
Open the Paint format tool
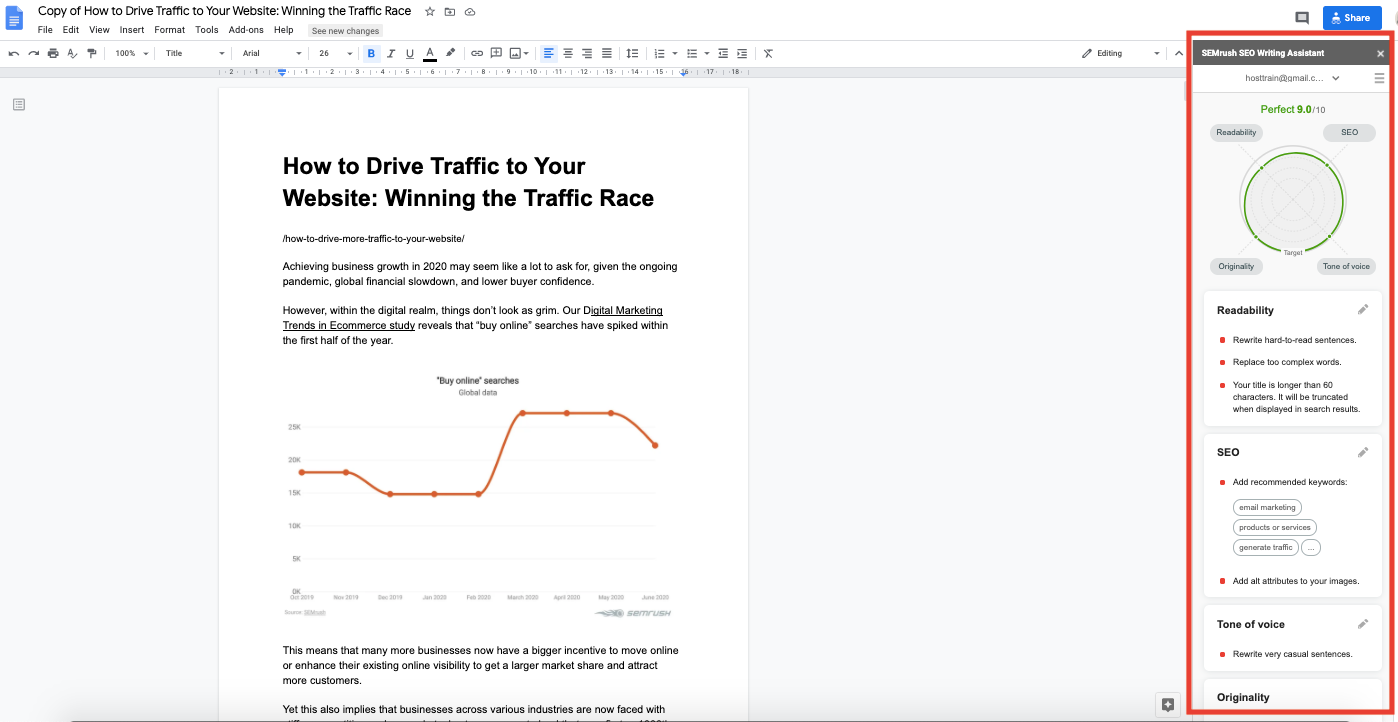click(91, 53)
